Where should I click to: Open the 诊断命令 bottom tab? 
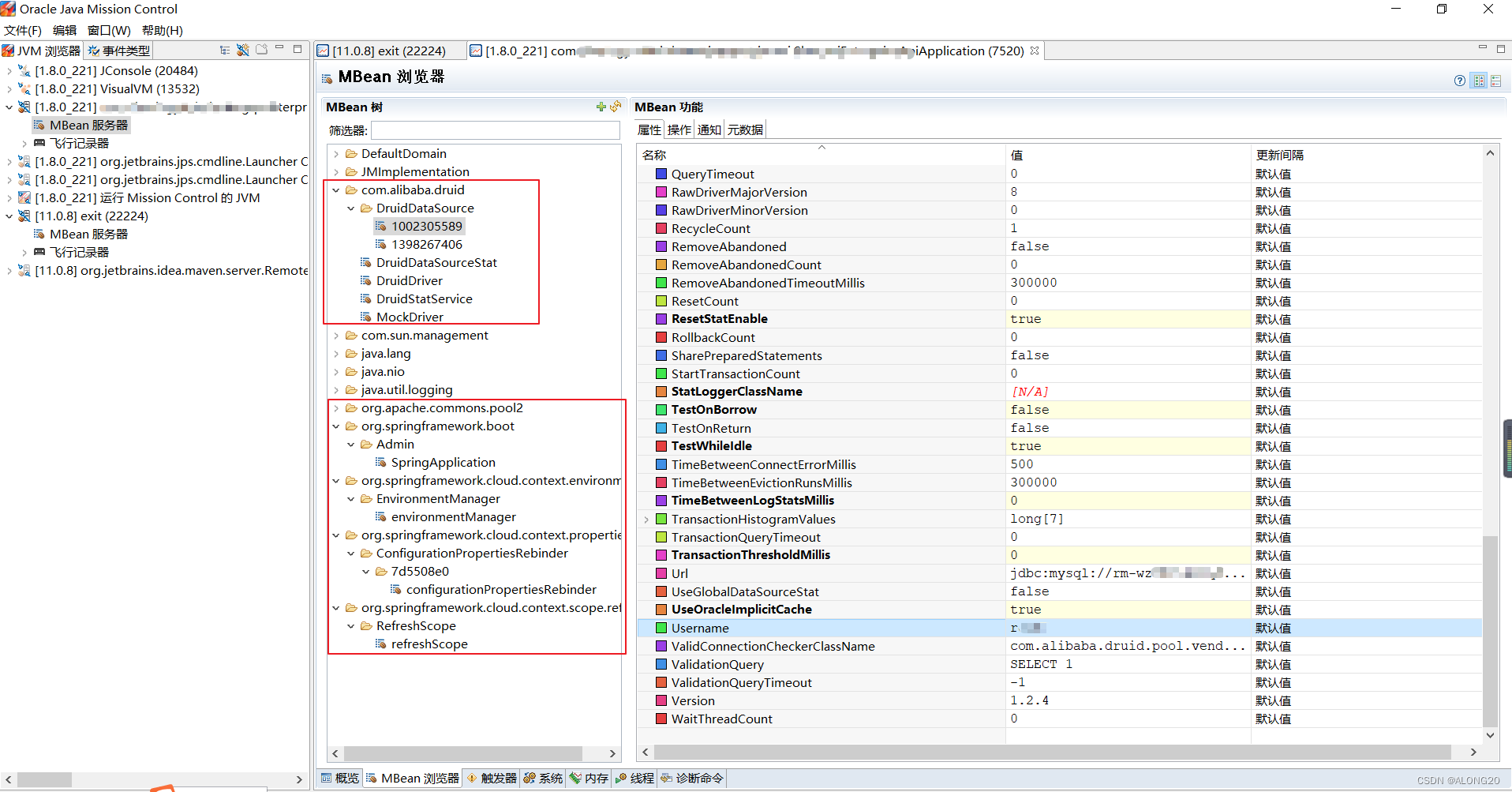click(692, 779)
